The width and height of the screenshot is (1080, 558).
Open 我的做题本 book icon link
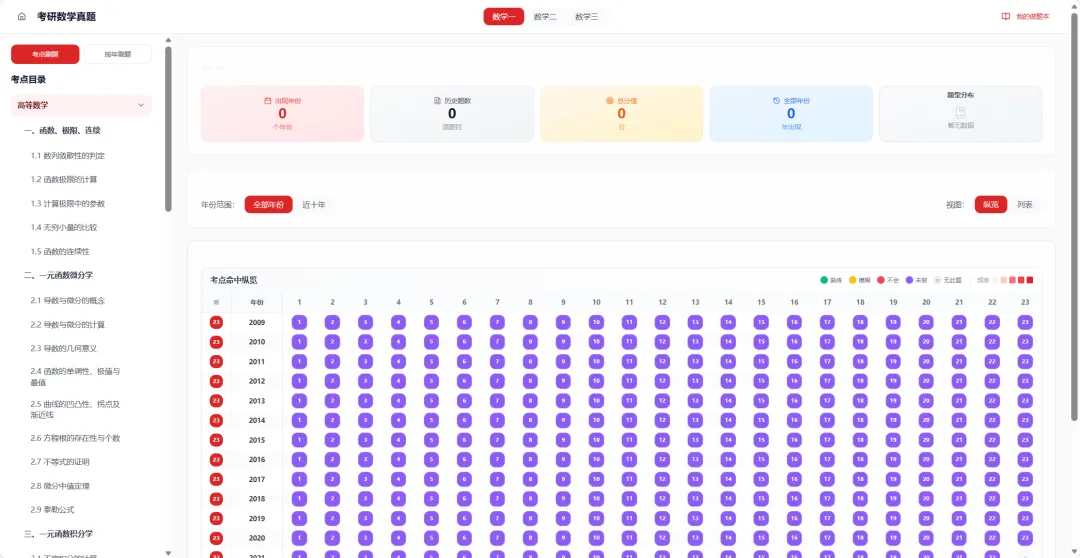[x=1006, y=17]
